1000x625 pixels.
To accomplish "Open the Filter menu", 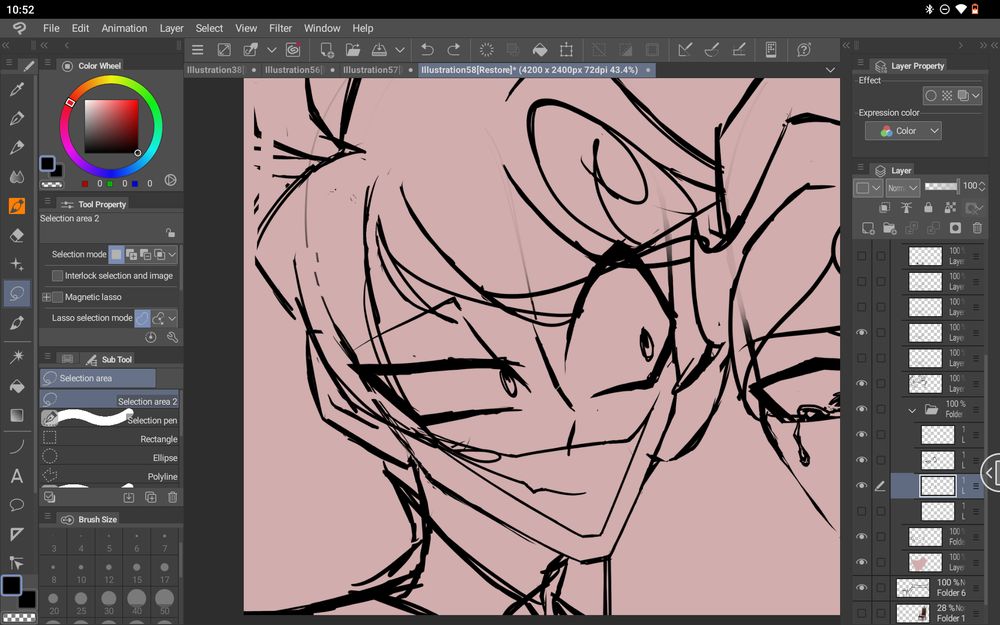I will (280, 28).
